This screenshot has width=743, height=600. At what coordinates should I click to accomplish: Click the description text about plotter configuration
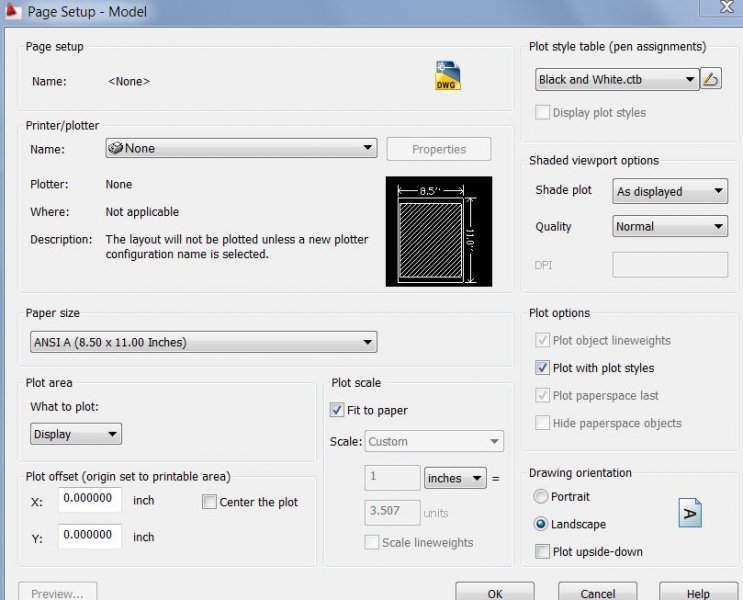[x=236, y=246]
